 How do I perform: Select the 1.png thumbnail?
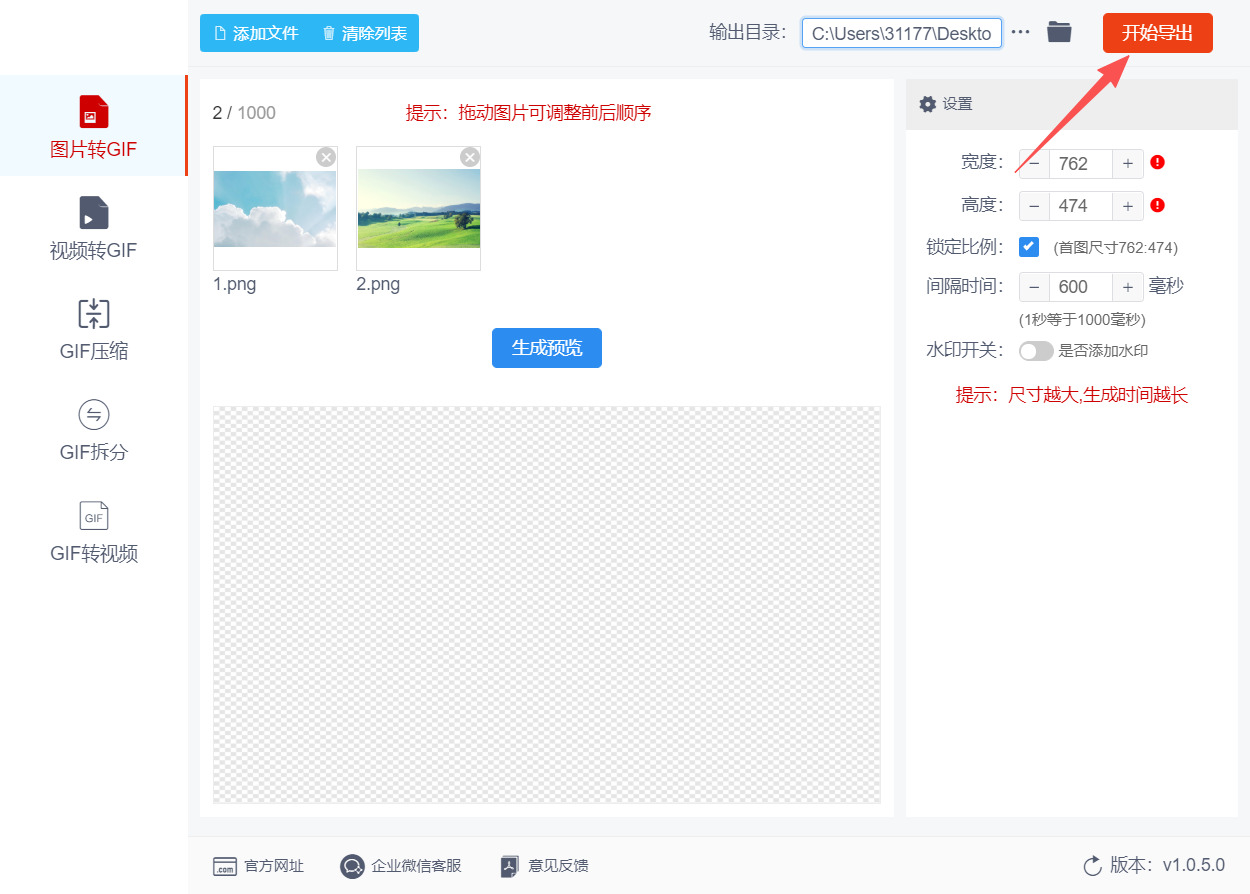click(x=275, y=208)
